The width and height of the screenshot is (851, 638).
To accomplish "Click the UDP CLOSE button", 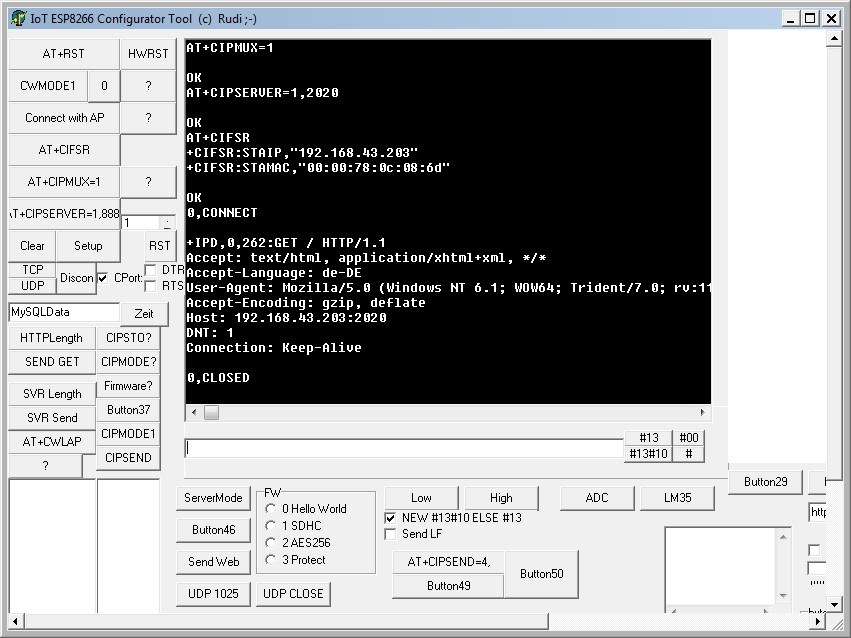I will click(293, 594).
